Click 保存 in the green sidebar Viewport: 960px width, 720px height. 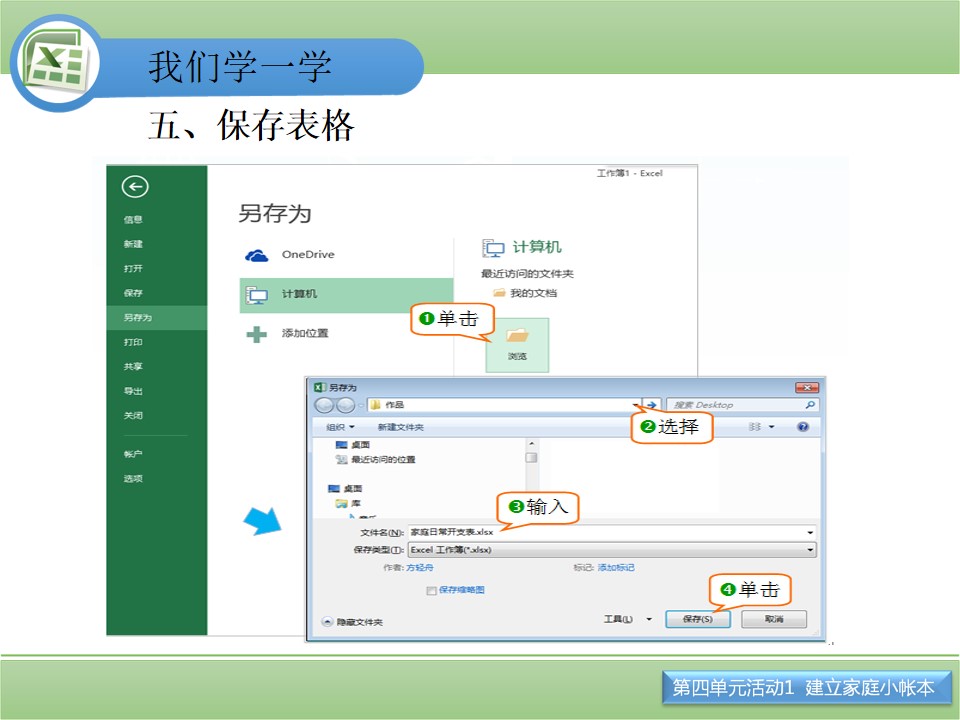click(133, 293)
